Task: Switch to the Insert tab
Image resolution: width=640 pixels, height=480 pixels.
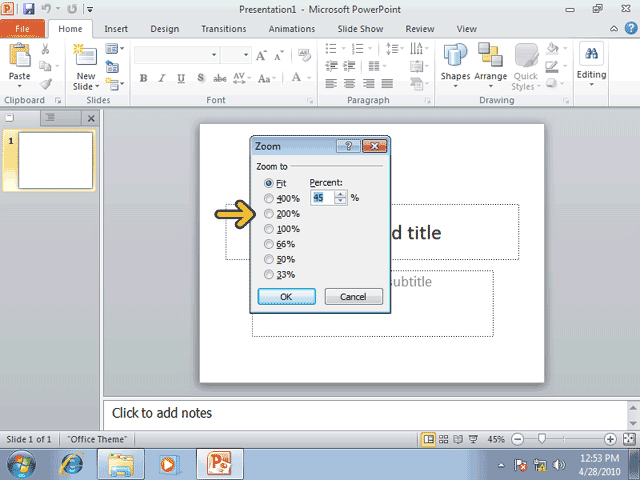Action: [116, 29]
